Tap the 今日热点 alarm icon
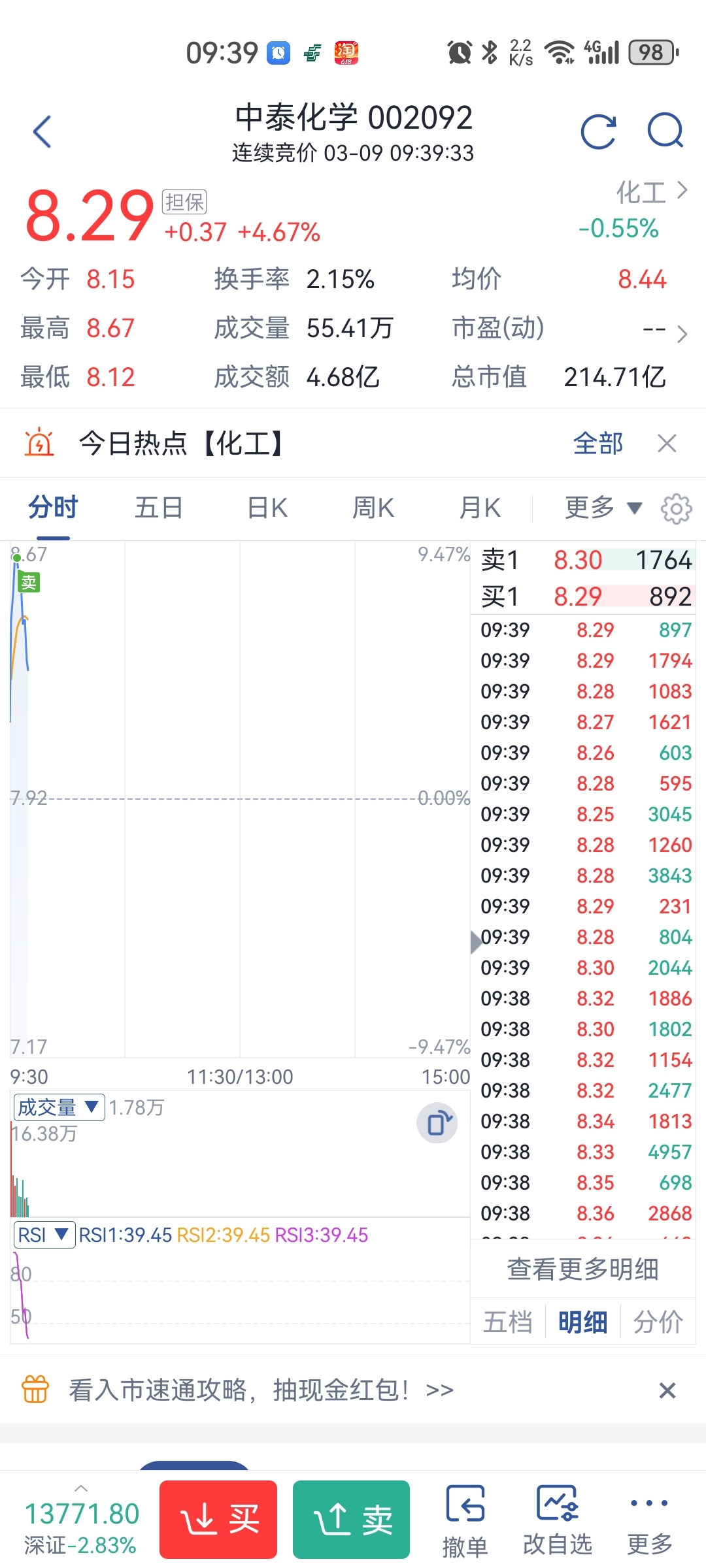706x1568 pixels. click(x=39, y=443)
